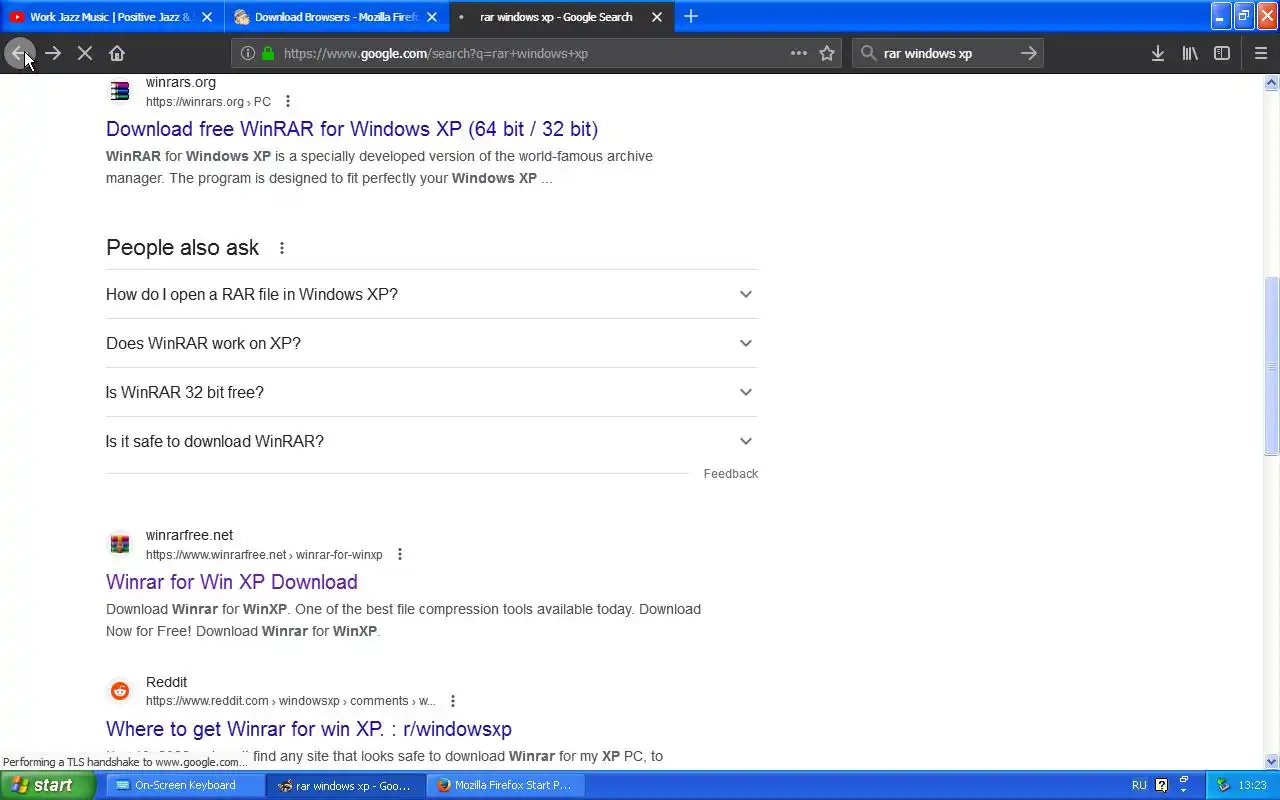The height and width of the screenshot is (800, 1280).
Task: Click the winrarfree.net URL breadcrumb
Action: tap(264, 555)
